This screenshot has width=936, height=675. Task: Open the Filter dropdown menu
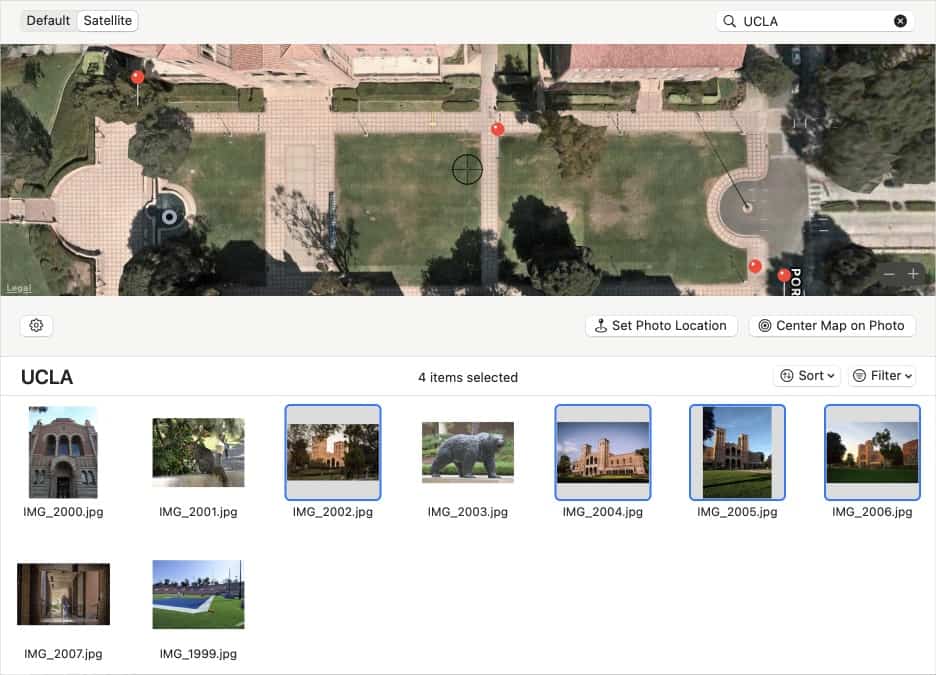tap(882, 376)
